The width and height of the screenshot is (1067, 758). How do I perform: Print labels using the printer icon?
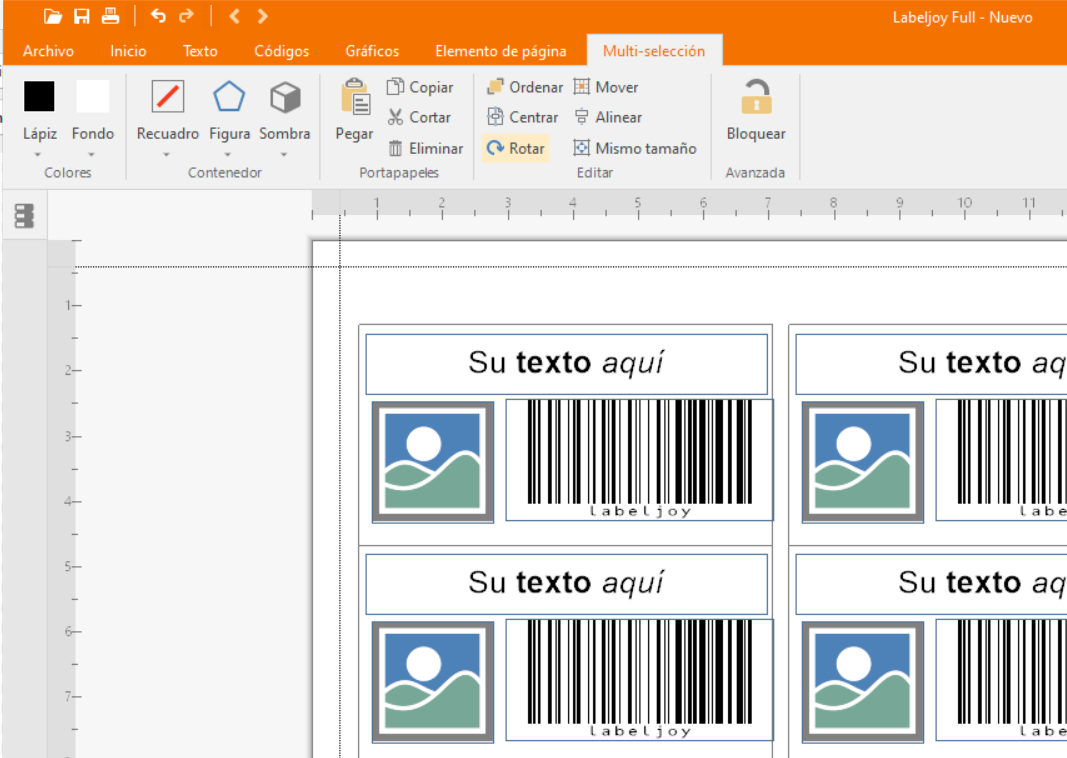110,16
